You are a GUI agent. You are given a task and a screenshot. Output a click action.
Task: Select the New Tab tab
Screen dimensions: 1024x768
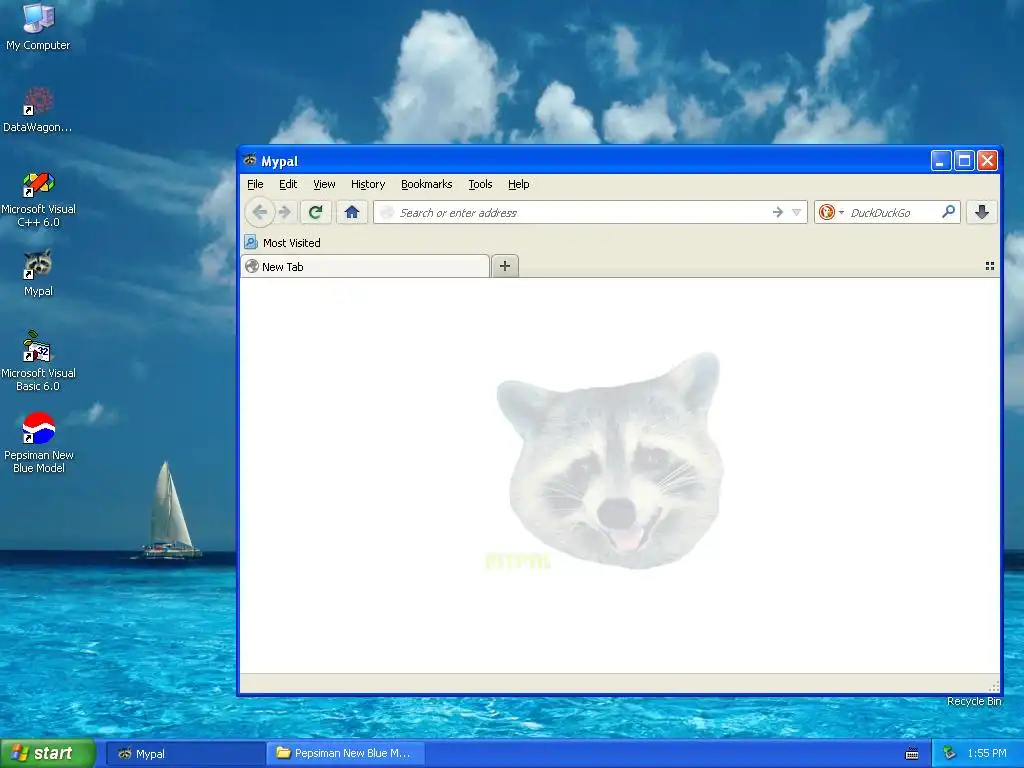point(365,266)
